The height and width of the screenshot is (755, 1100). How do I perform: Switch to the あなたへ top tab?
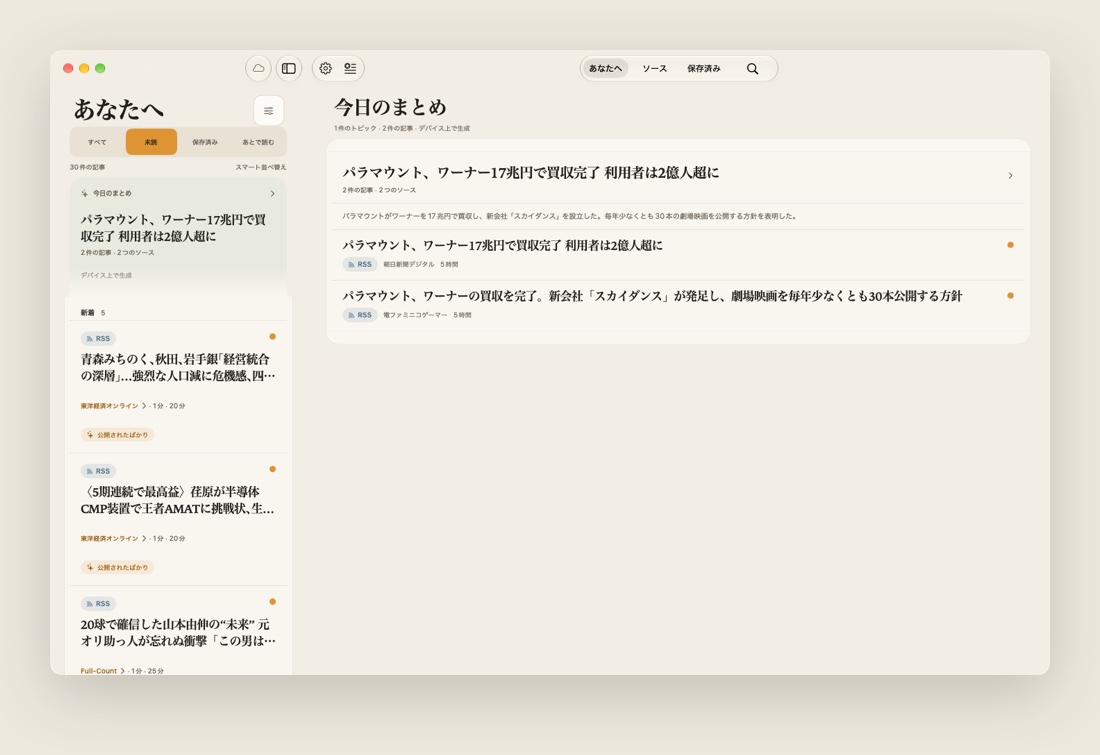tap(605, 68)
